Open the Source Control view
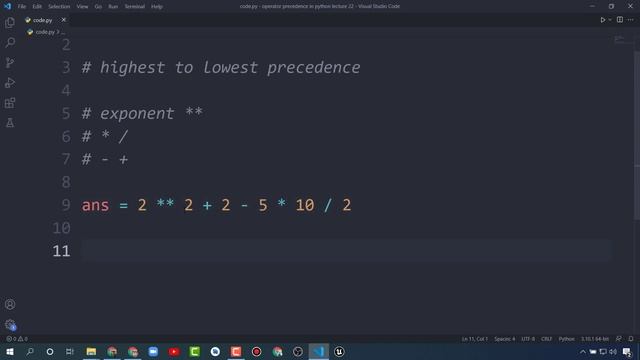Screen dimensions: 640x360 point(10,62)
